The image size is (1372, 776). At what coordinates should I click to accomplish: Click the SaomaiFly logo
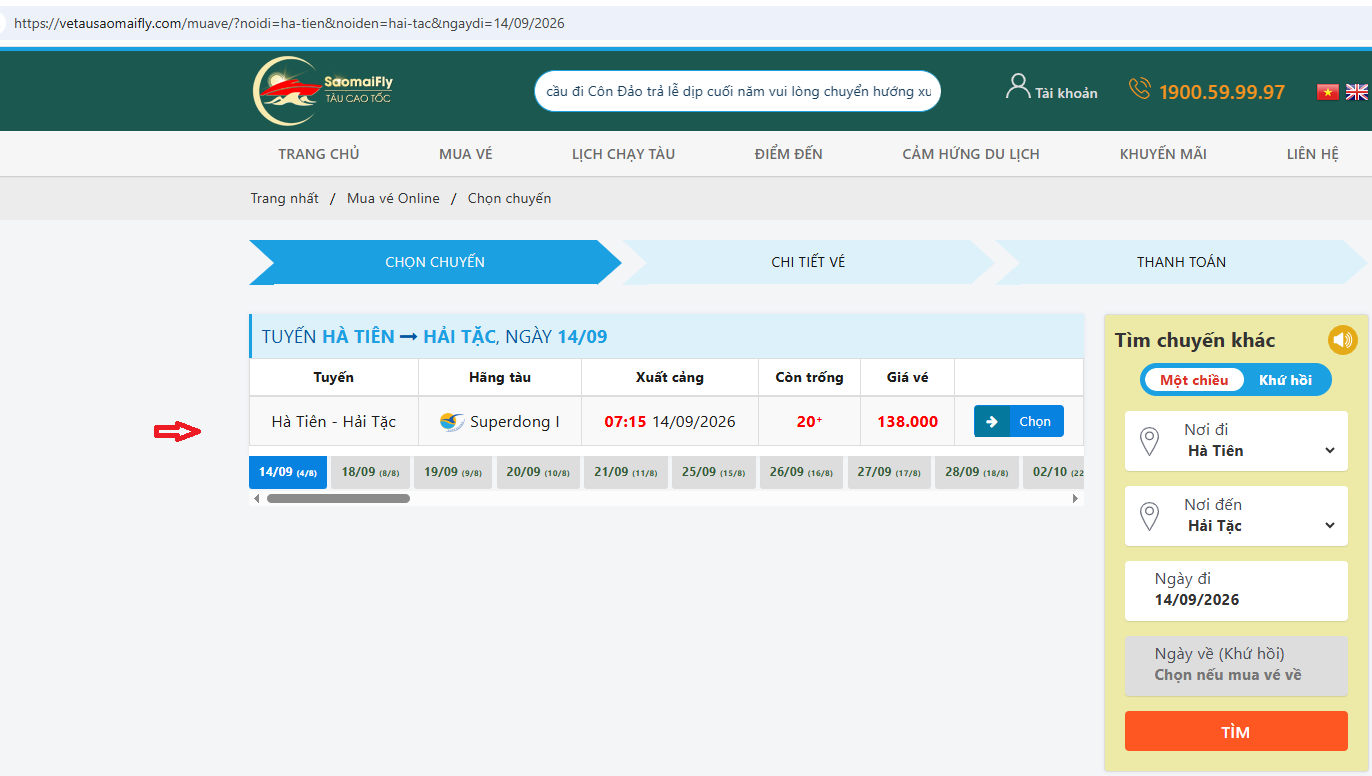(x=322, y=91)
